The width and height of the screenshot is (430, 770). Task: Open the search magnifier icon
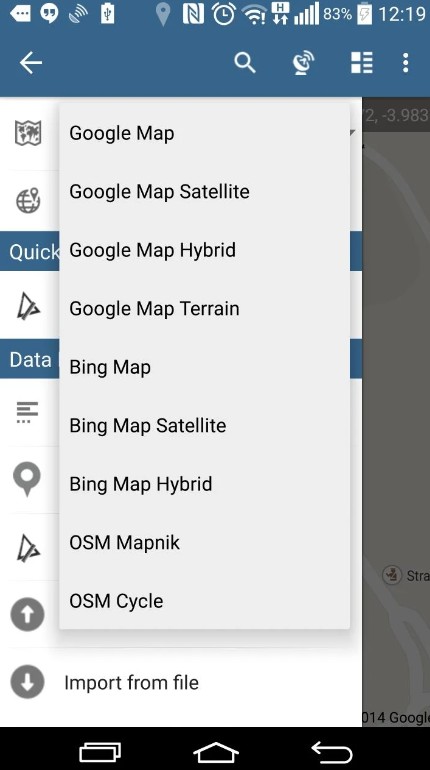coord(244,63)
